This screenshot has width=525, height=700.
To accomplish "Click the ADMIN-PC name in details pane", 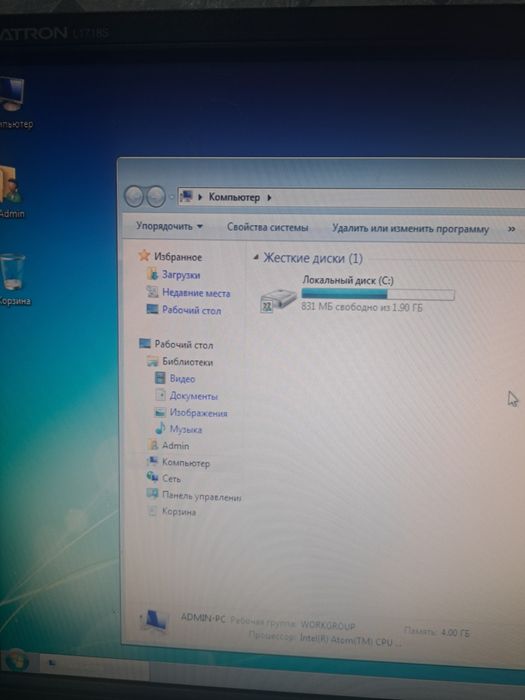I will click(203, 618).
